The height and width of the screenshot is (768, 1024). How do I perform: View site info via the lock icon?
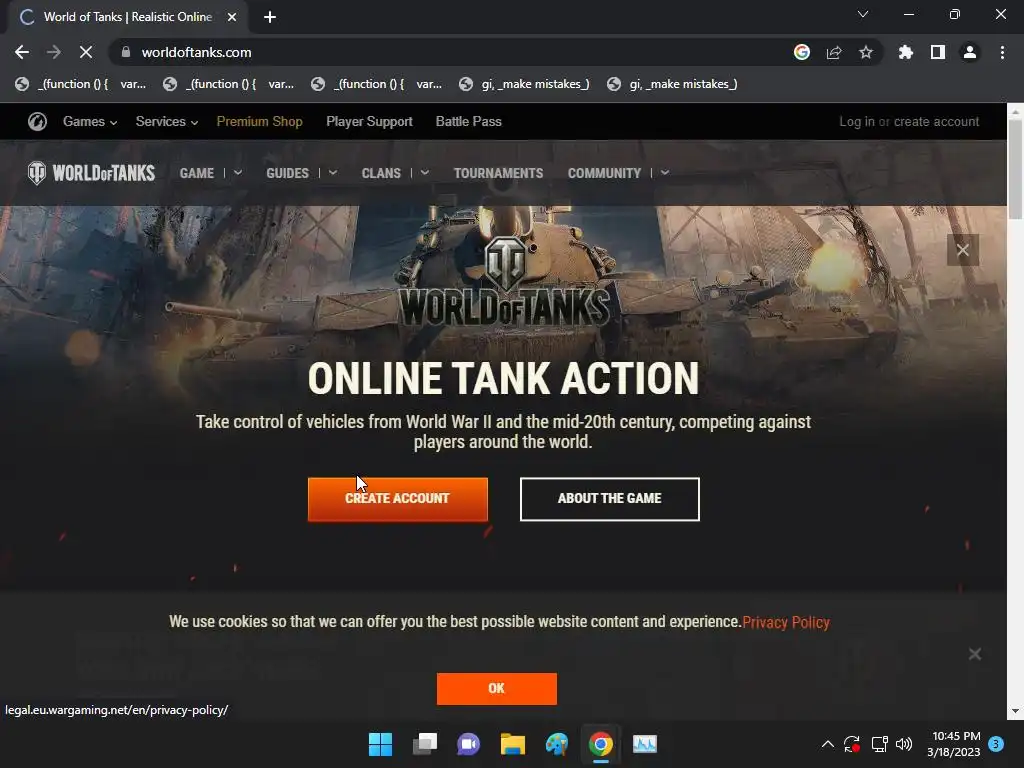(x=126, y=52)
